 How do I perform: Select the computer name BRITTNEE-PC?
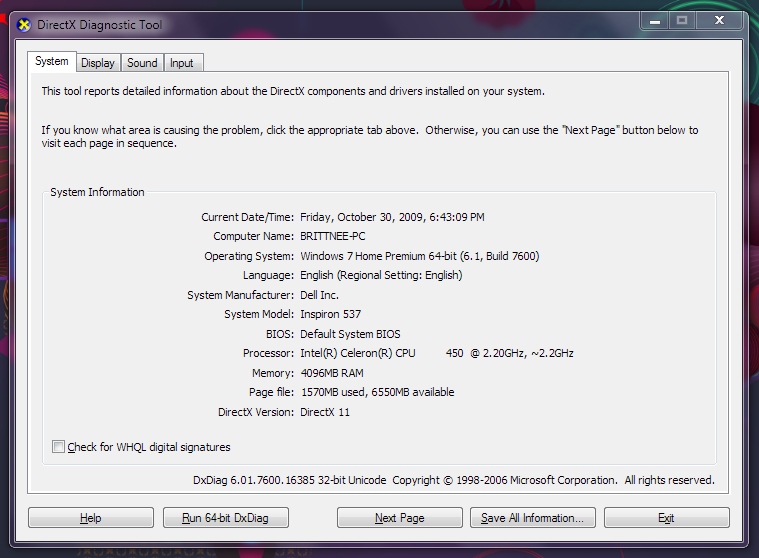pyautogui.click(x=333, y=236)
